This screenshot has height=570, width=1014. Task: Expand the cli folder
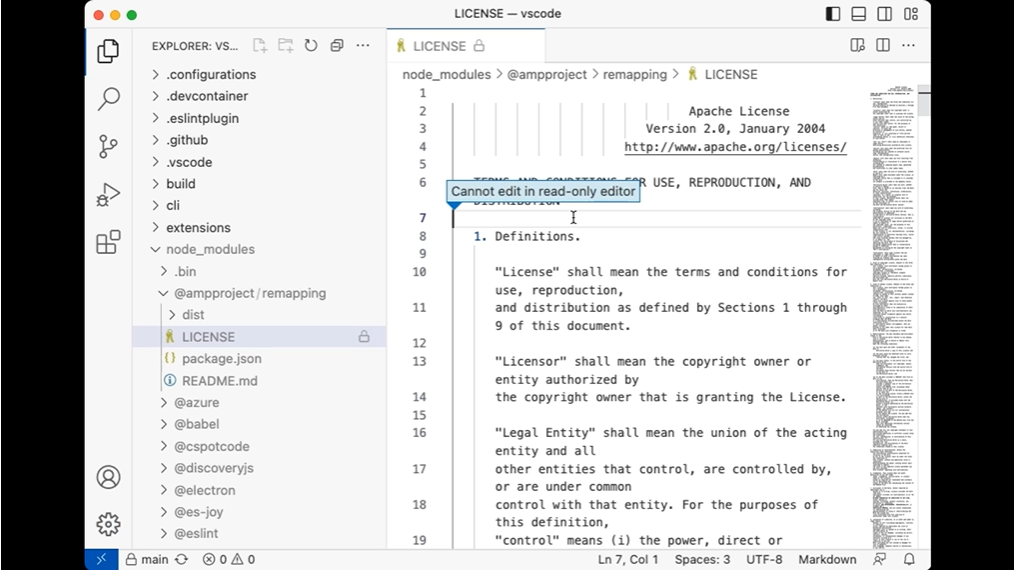pos(259,205)
